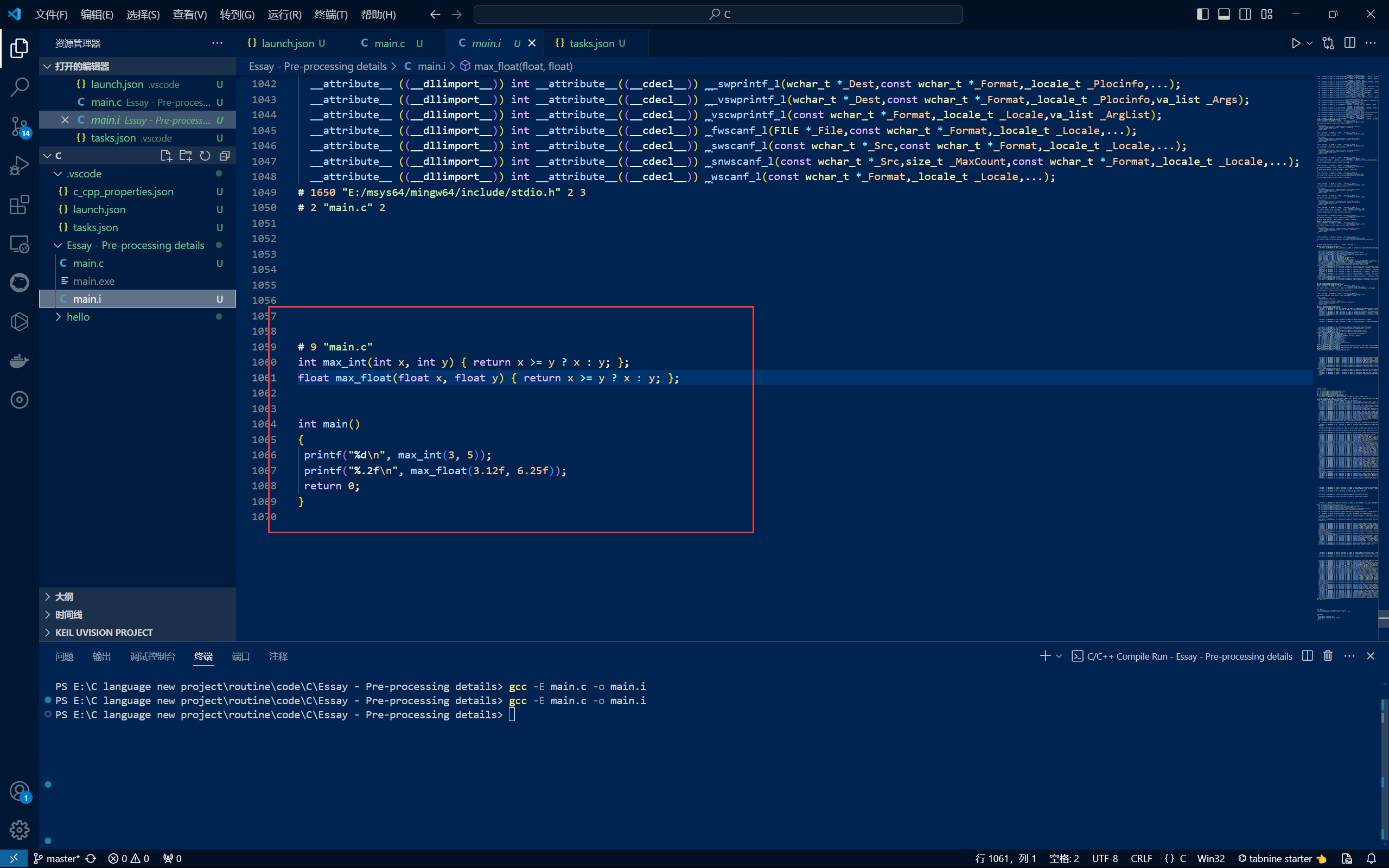The image size is (1389, 868).
Task: Open the Edit menu
Action: point(97,14)
